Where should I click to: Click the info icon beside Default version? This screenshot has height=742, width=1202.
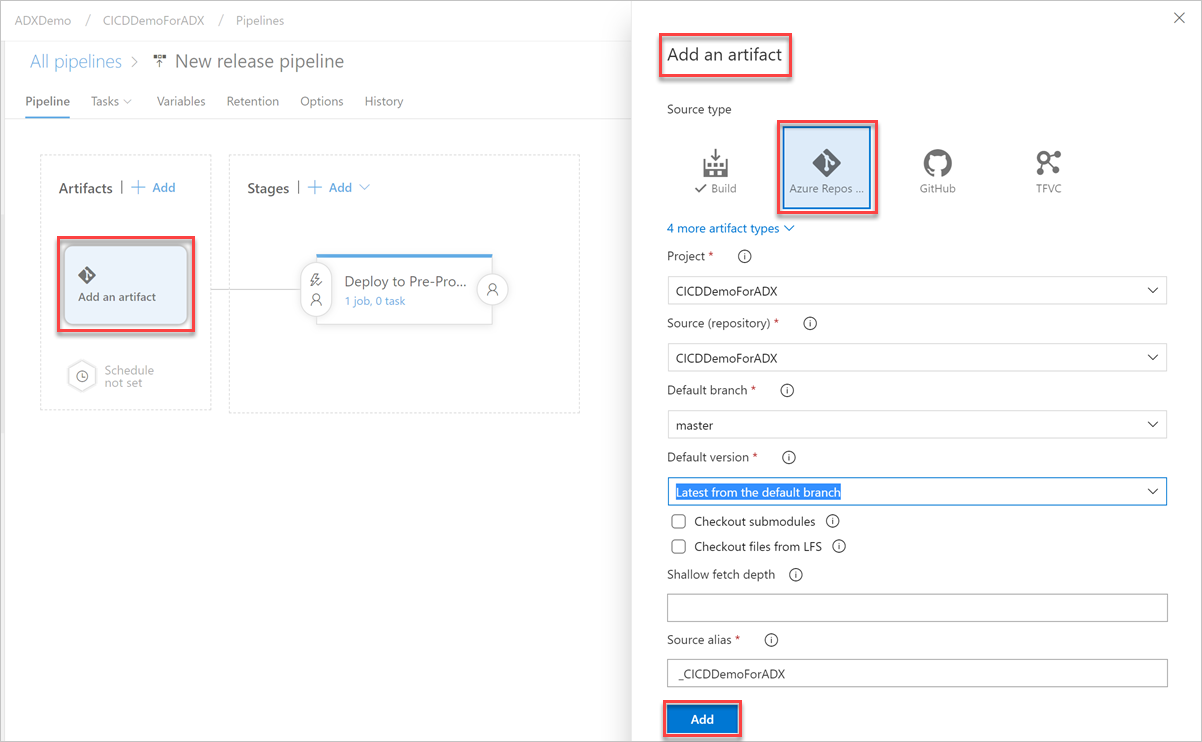point(788,457)
